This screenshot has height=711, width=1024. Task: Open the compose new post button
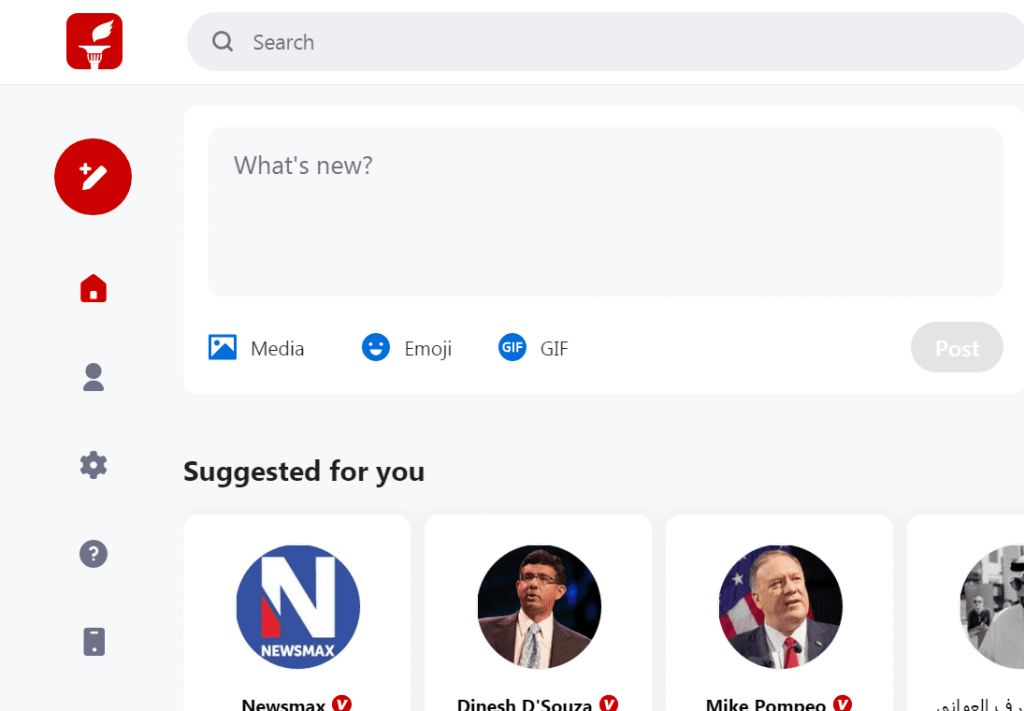point(93,176)
